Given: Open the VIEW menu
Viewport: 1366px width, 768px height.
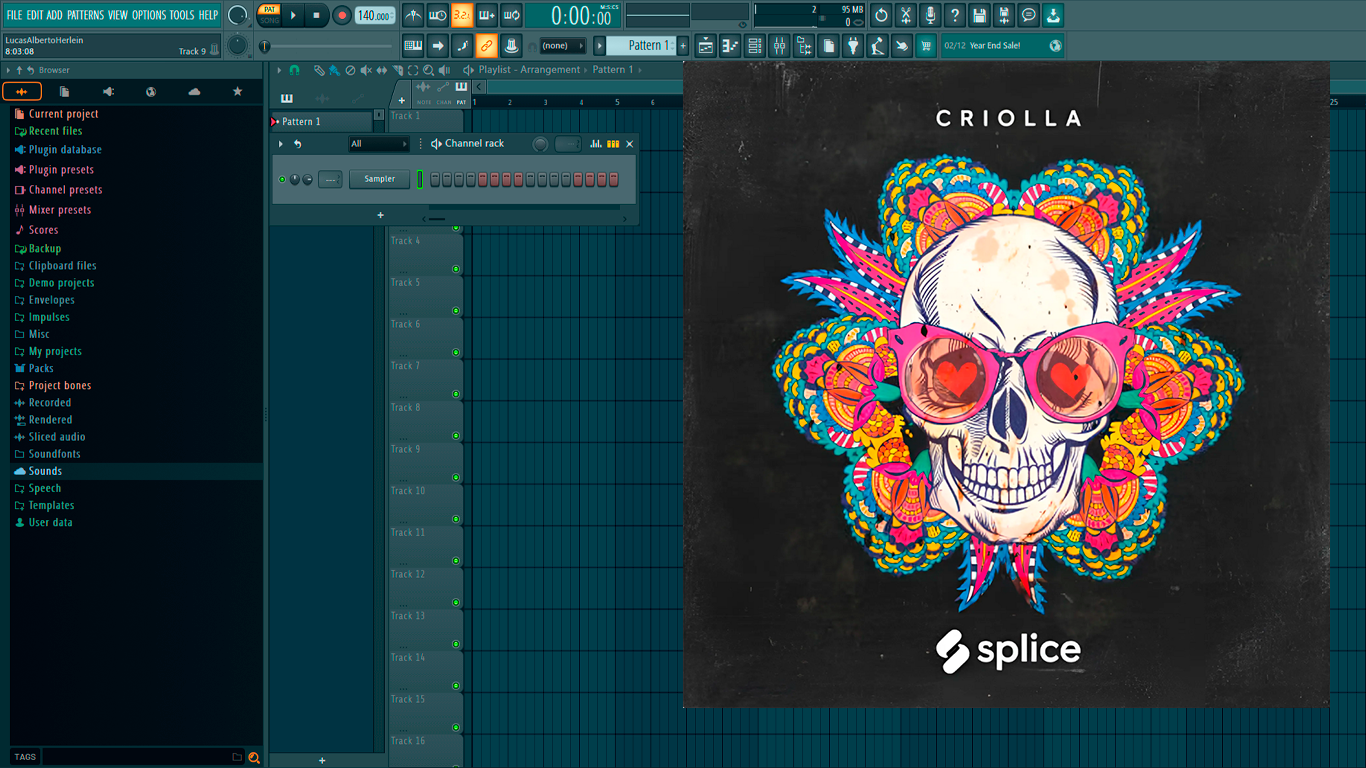Looking at the screenshot, I should 118,15.
